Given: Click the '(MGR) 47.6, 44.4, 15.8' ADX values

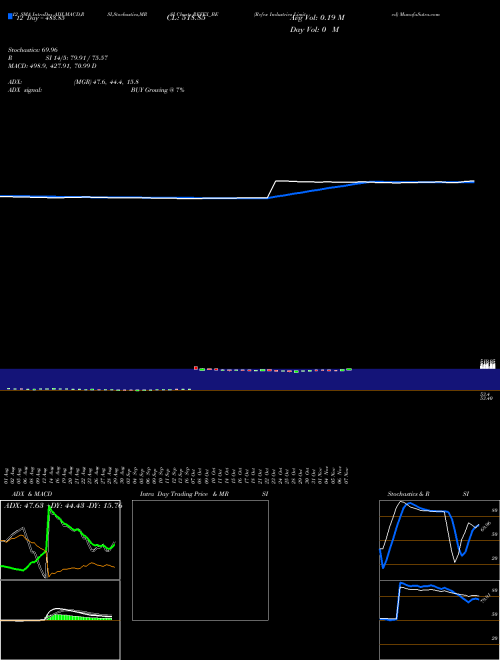Looking at the screenshot, I should point(106,82).
